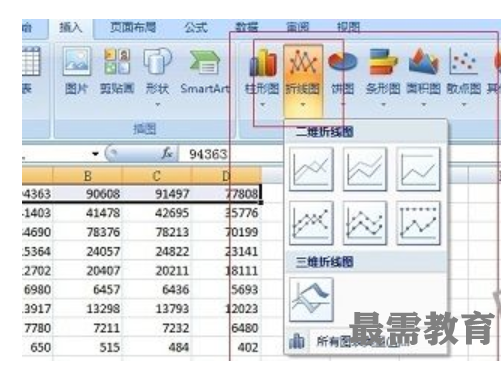Select cell containing 7232
The image size is (501, 368).
(157, 328)
